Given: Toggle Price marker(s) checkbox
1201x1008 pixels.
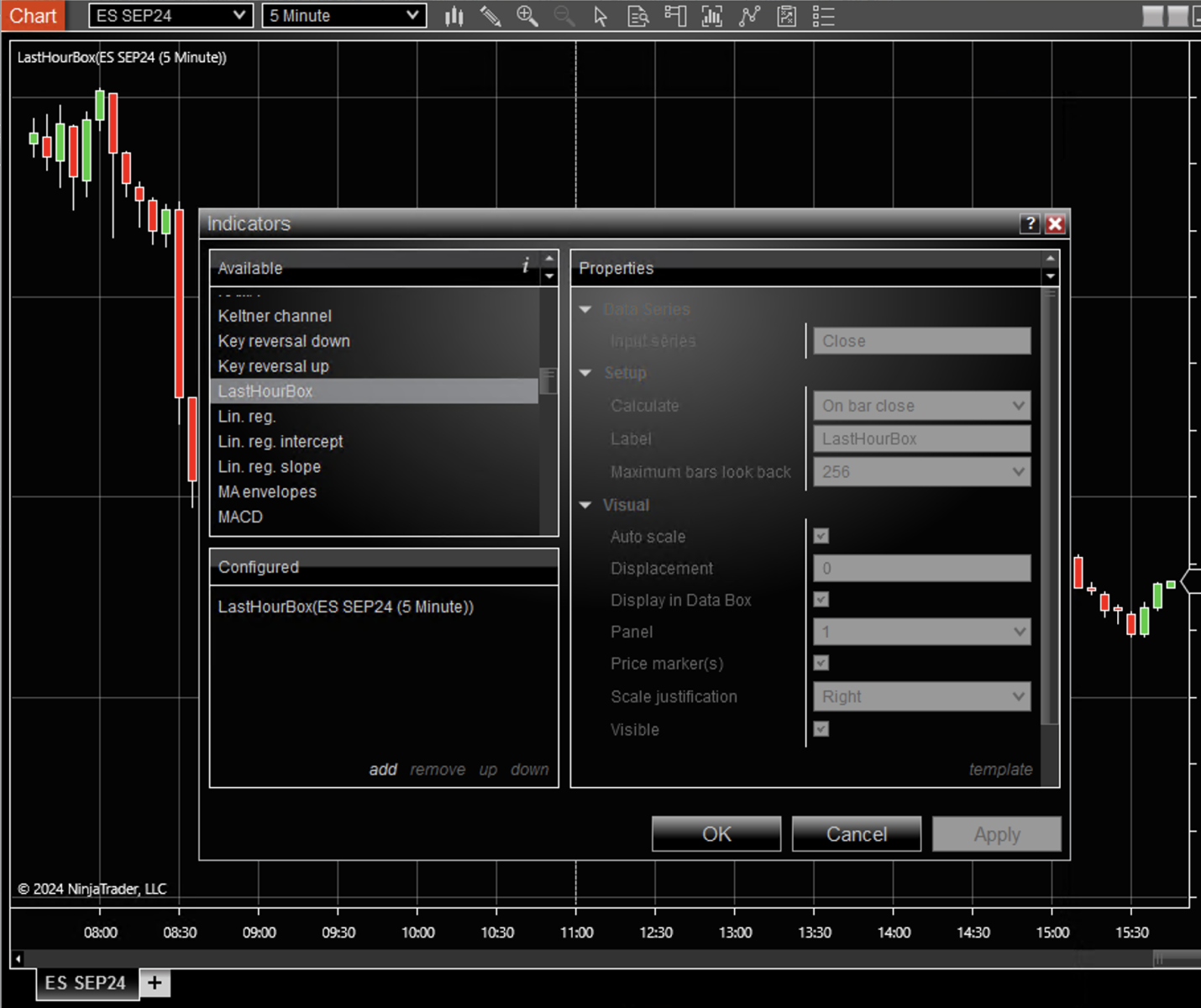Looking at the screenshot, I should click(821, 663).
